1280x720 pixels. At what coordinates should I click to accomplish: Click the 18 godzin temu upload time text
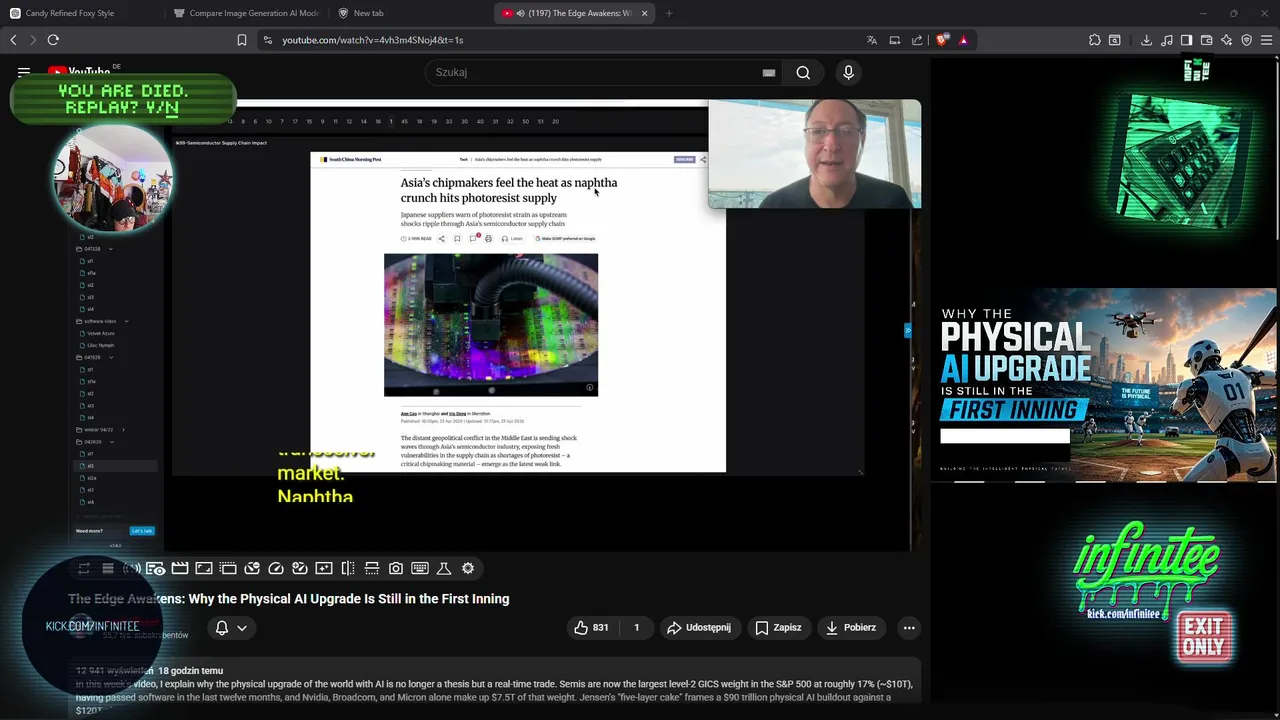tap(190, 671)
